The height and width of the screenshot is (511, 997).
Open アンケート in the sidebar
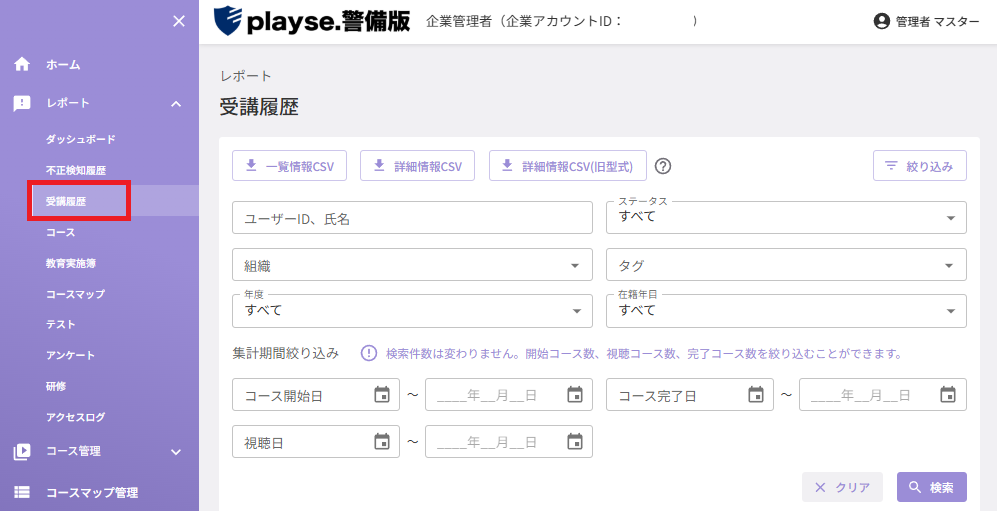click(x=70, y=355)
